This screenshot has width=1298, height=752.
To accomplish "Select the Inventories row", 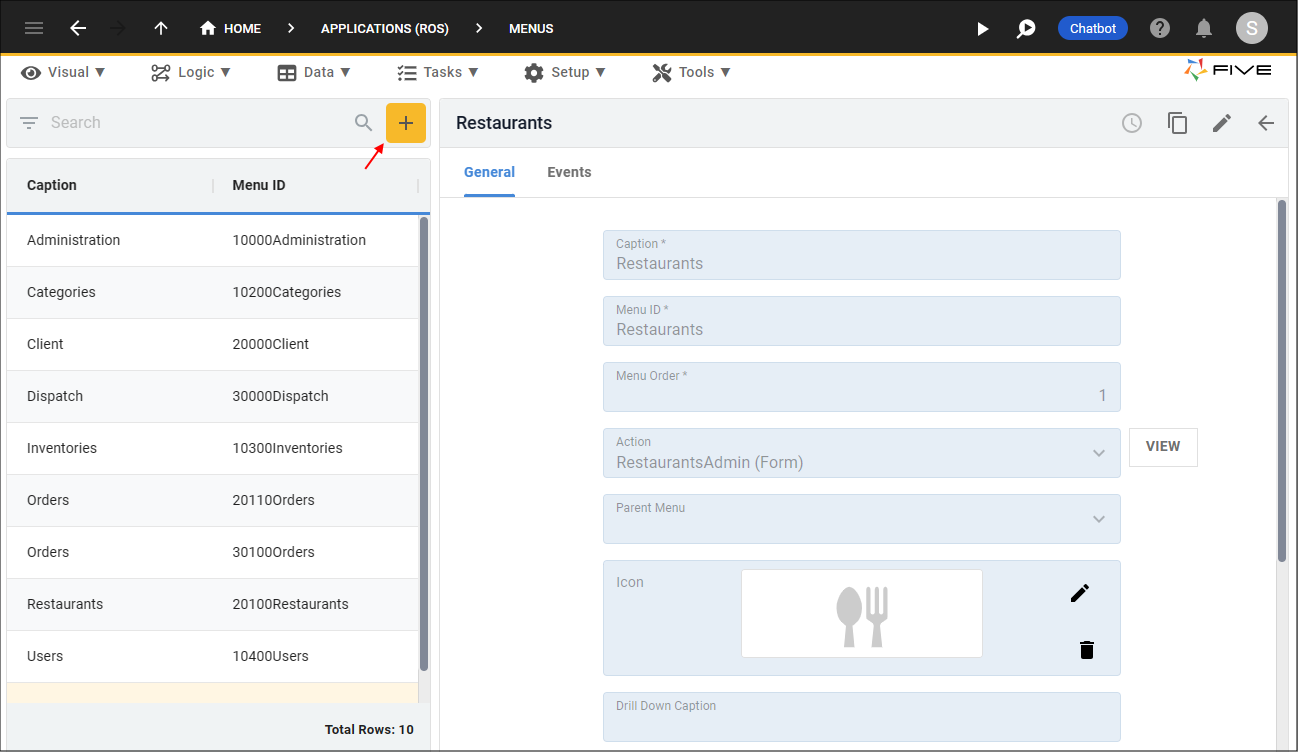I will click(x=212, y=448).
